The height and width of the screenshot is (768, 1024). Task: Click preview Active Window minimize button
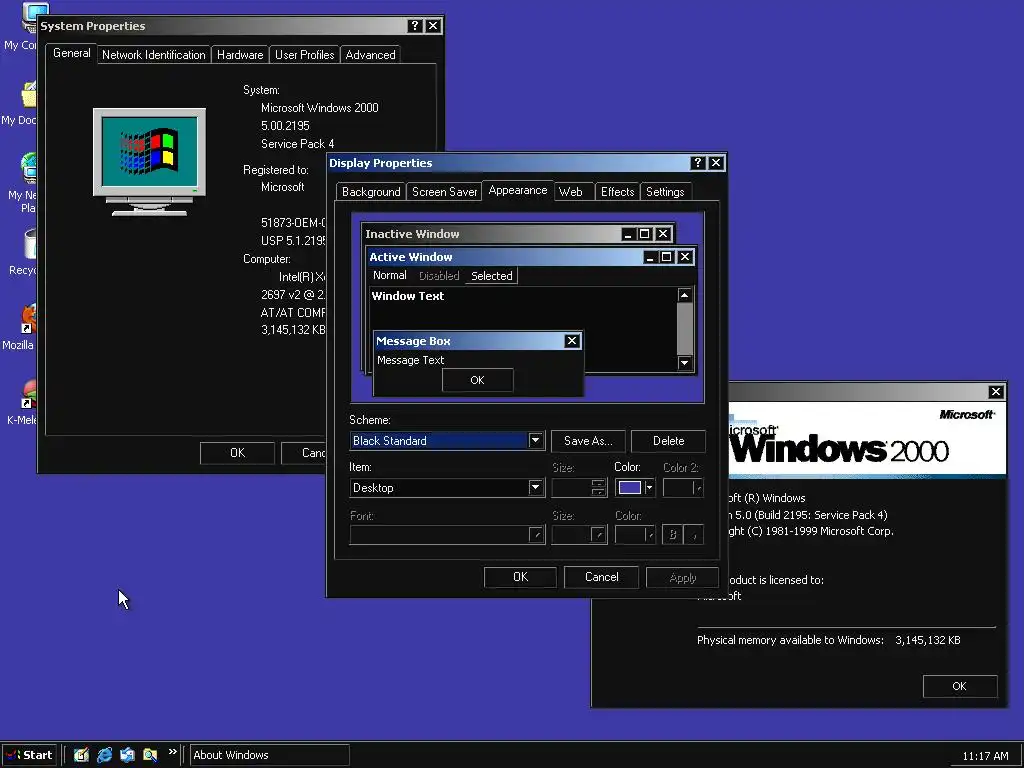pyautogui.click(x=650, y=257)
